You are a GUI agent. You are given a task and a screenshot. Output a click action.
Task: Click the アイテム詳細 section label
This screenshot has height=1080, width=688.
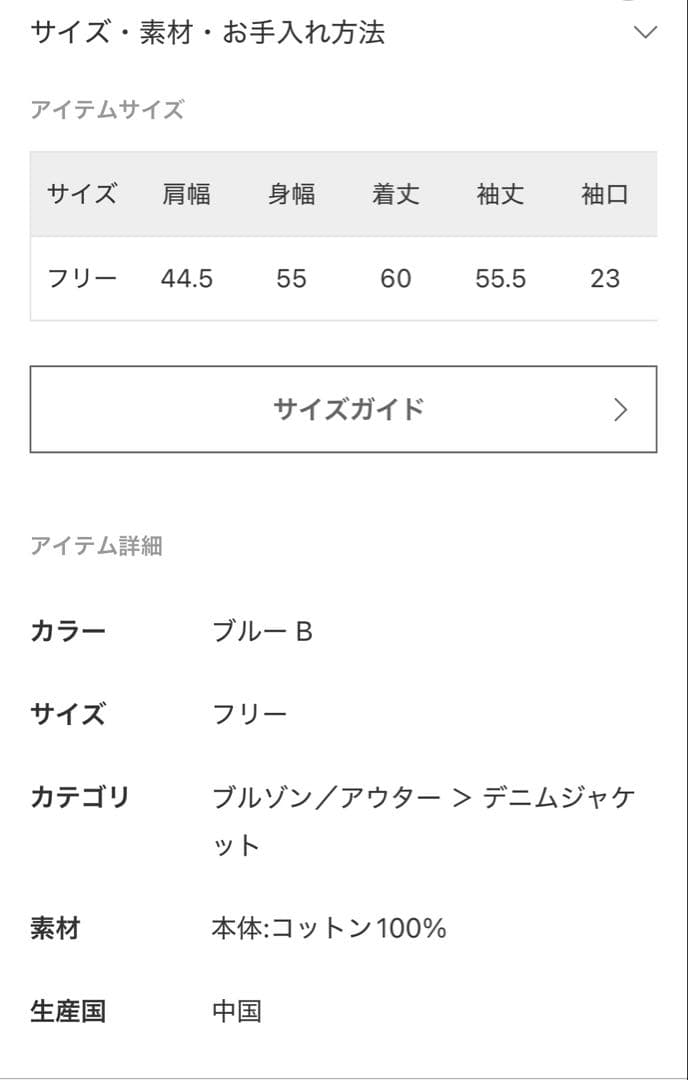[x=96, y=546]
